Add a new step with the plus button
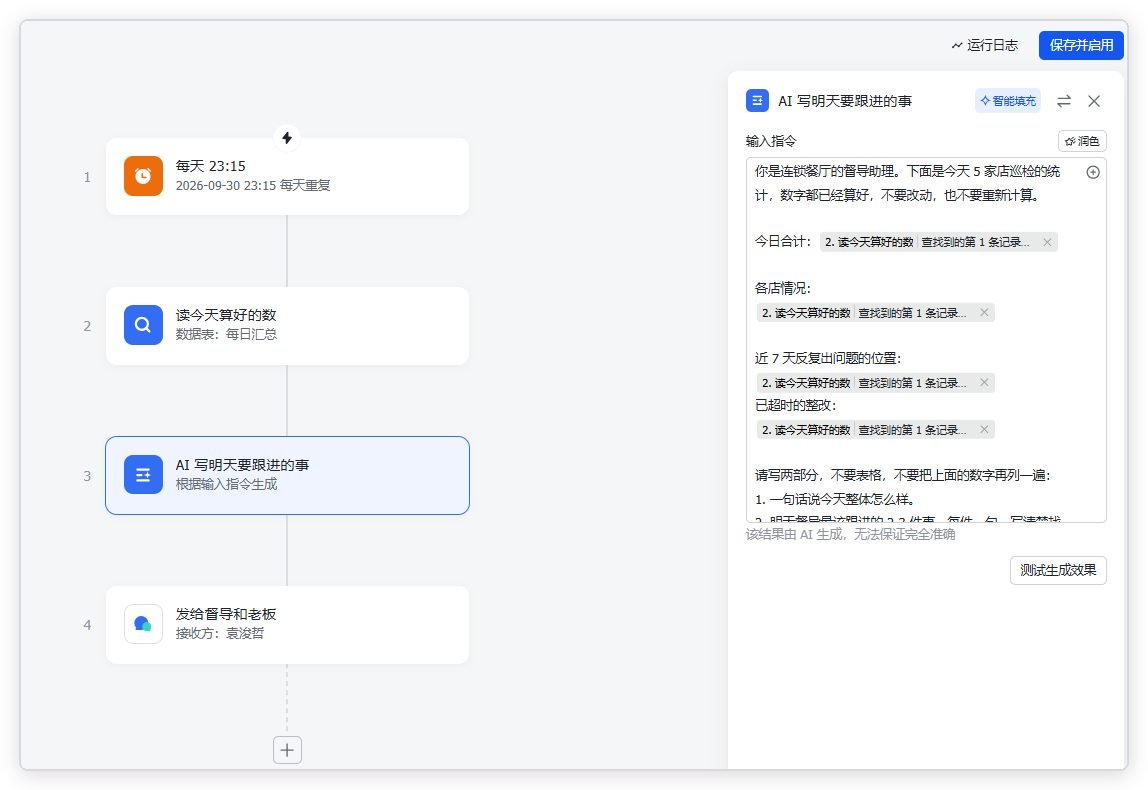Viewport: 1148px width, 790px height. click(287, 750)
